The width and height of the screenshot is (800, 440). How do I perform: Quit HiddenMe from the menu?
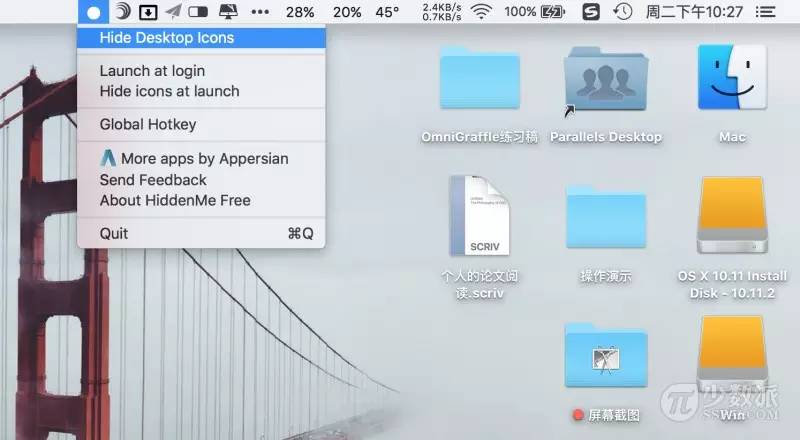click(x=114, y=233)
